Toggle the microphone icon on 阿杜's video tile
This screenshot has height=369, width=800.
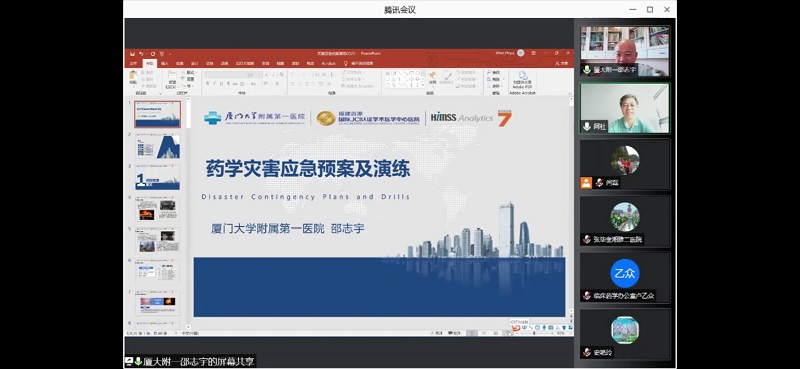pos(587,126)
